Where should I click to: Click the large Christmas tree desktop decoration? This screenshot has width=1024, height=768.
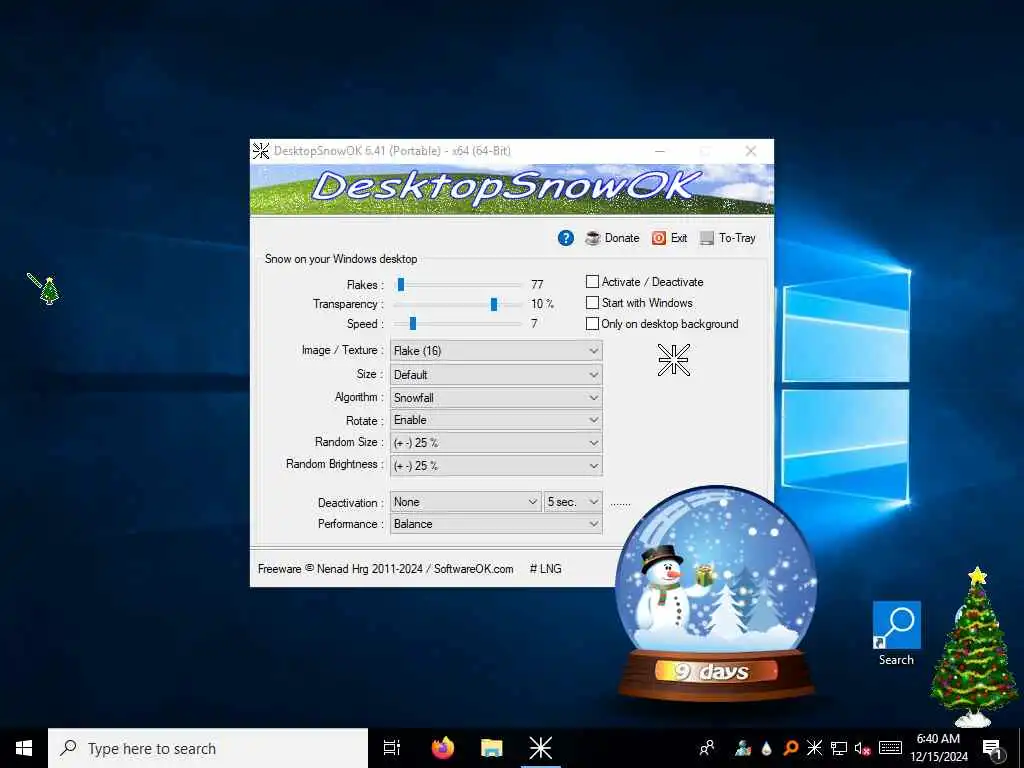[x=974, y=647]
